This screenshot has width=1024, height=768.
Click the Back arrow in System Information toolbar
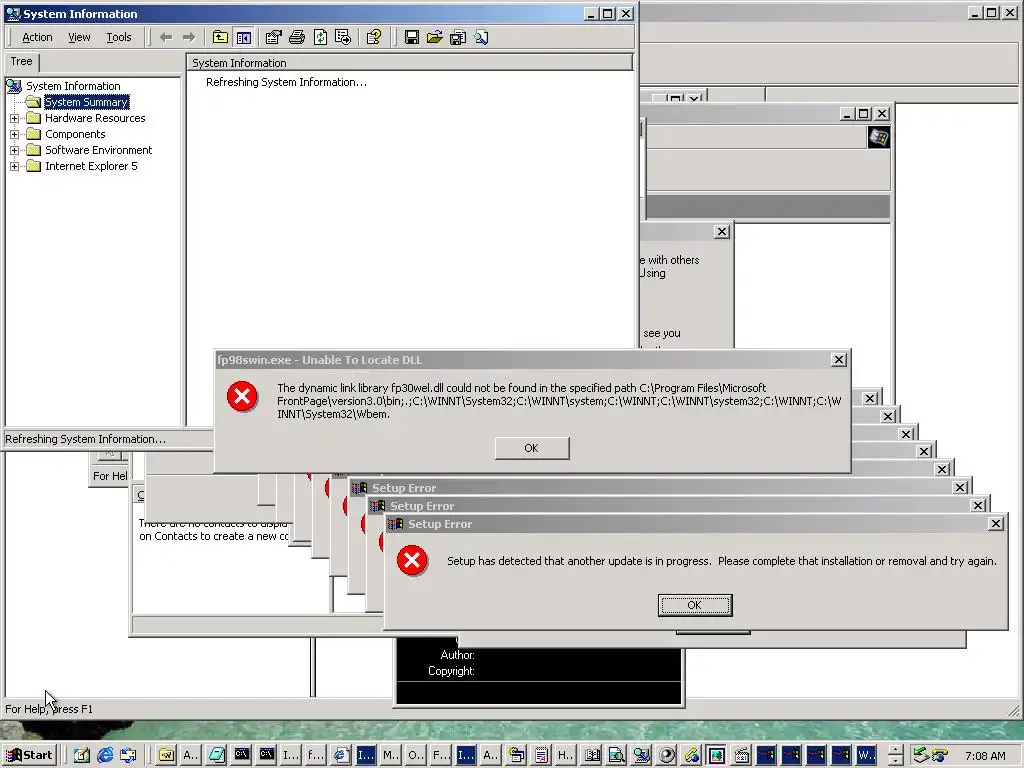coord(166,37)
